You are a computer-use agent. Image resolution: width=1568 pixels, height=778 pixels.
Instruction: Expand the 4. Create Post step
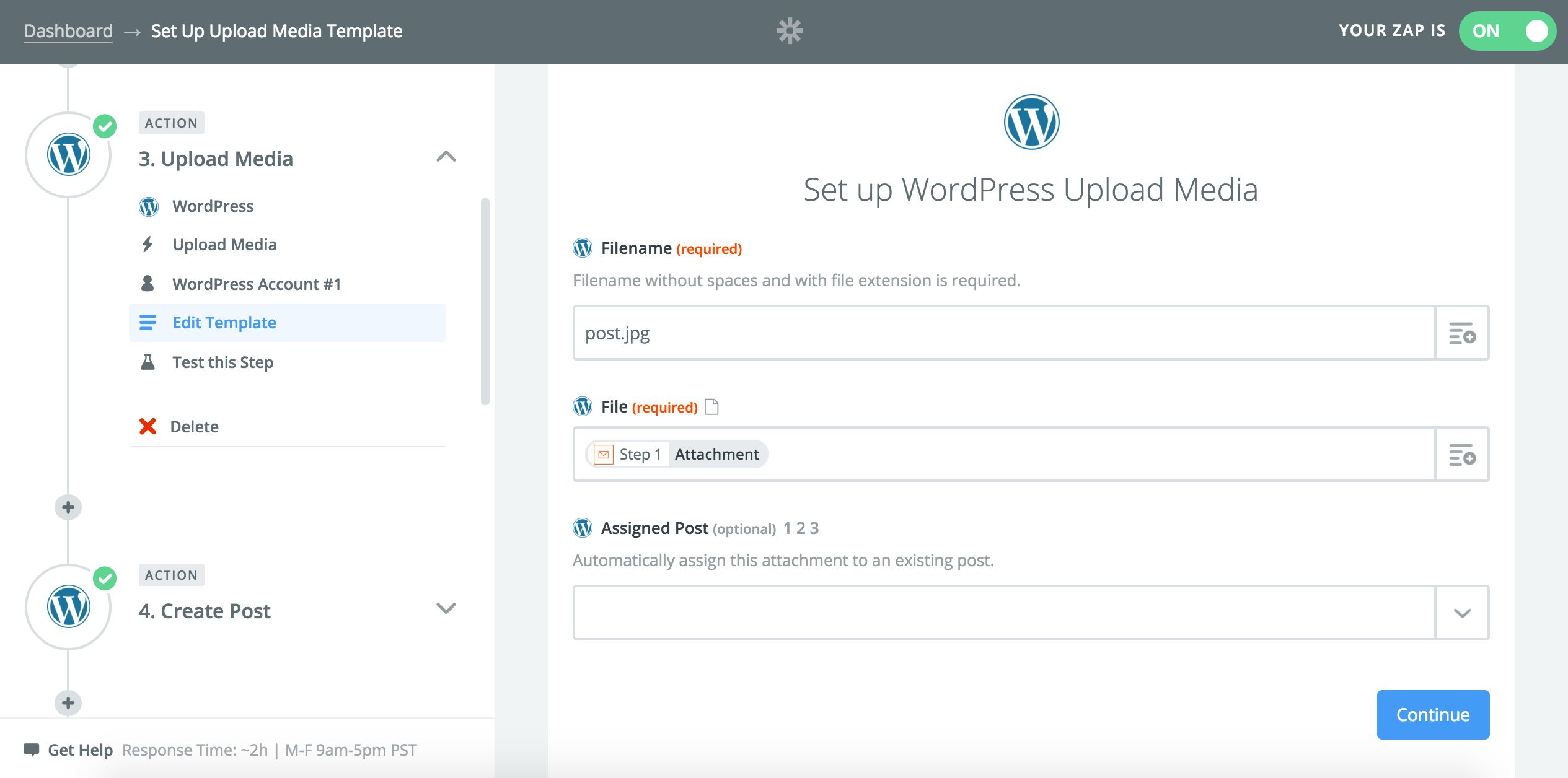pos(446,608)
